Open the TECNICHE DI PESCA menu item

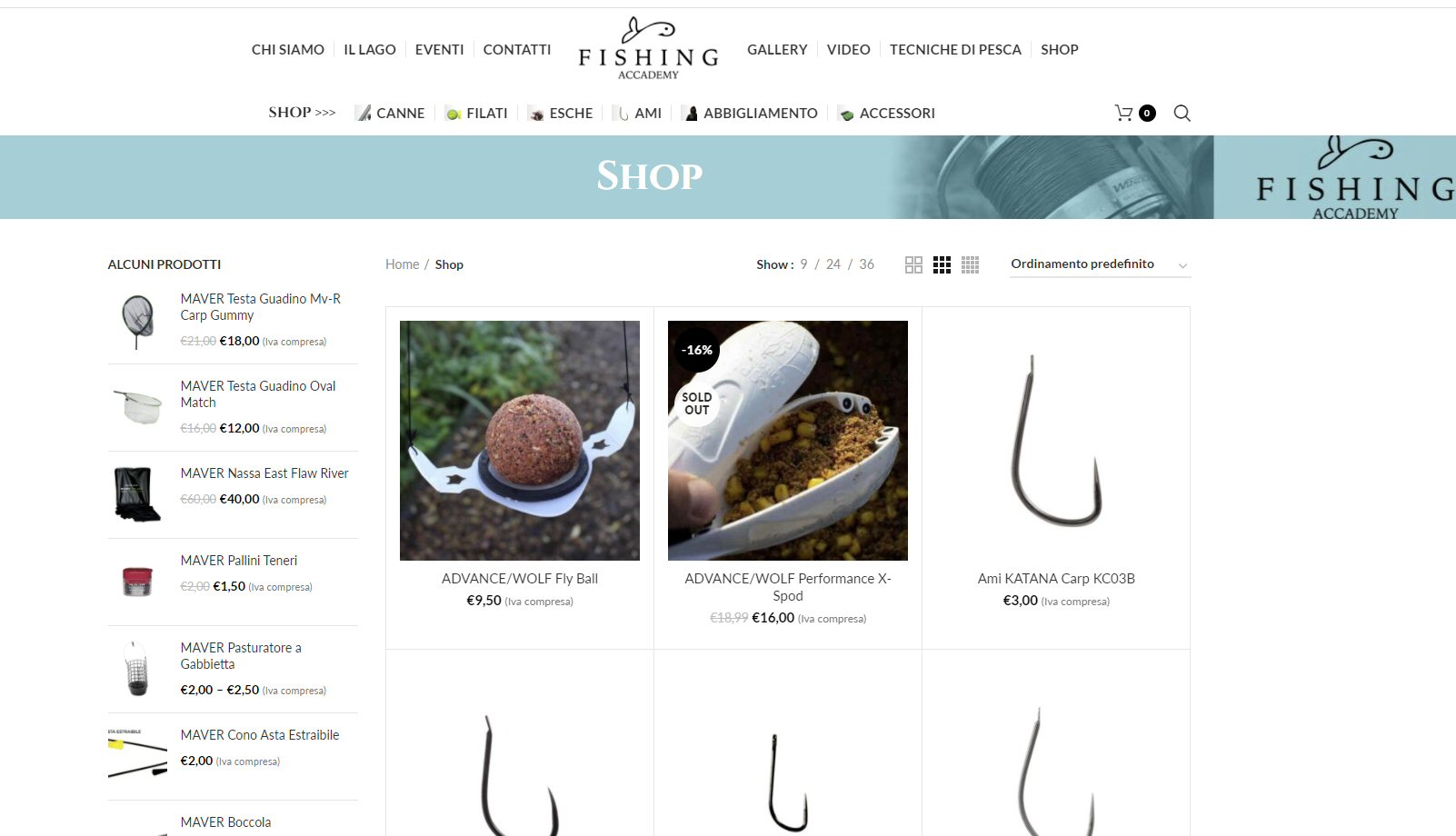tap(955, 50)
